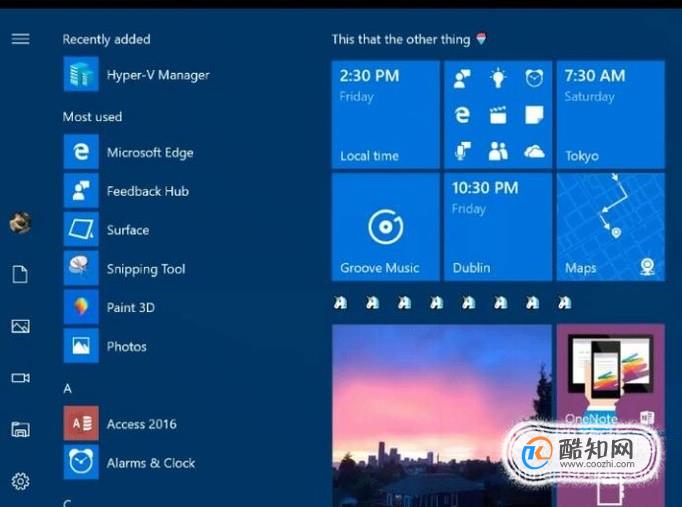Open File Explorer sidebar icon
Screen dimensions: 682x507
20,430
